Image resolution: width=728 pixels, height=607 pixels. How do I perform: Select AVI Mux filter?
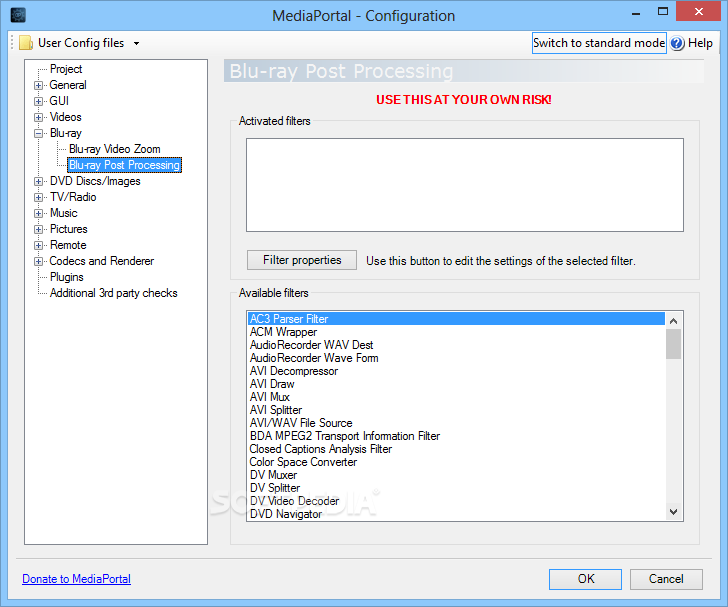coord(456,397)
